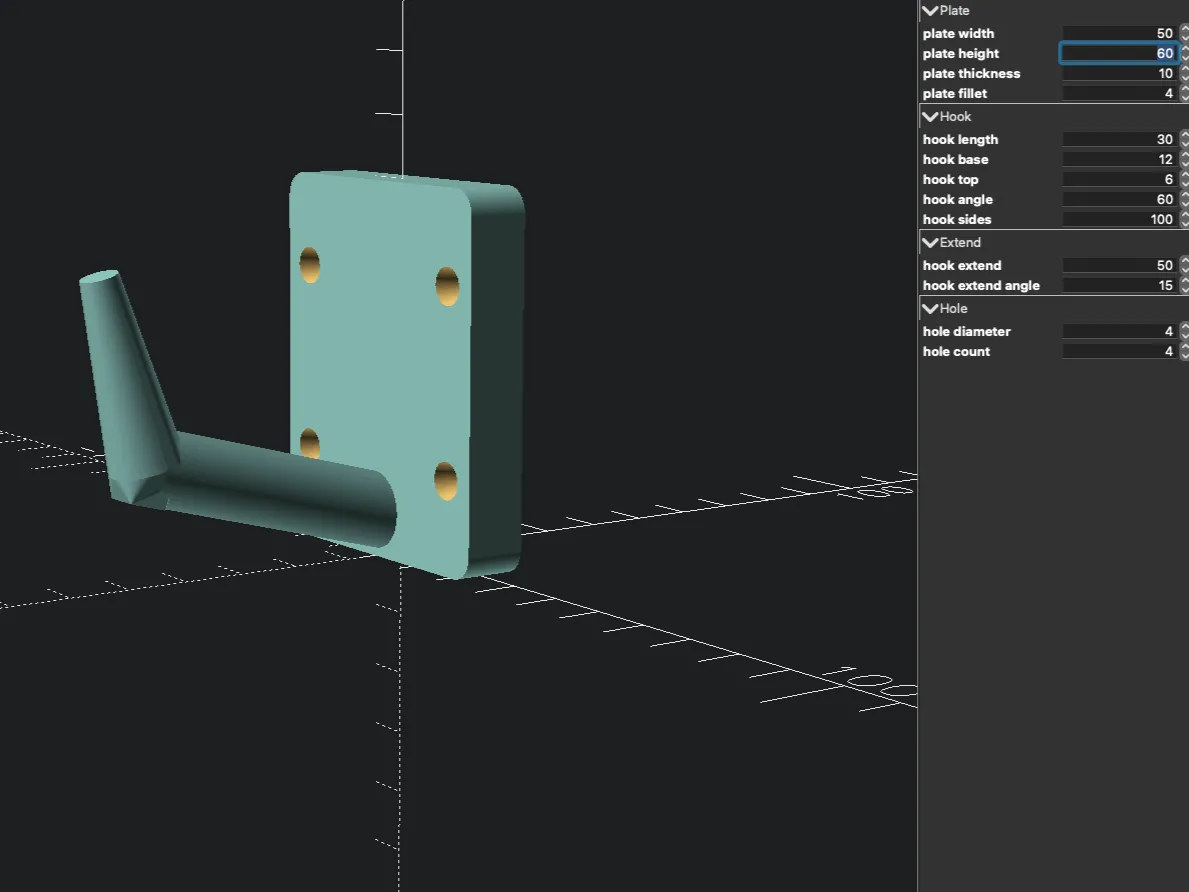Click the upper-left screw hole on the plate
This screenshot has width=1189, height=892.
pyautogui.click(x=310, y=265)
